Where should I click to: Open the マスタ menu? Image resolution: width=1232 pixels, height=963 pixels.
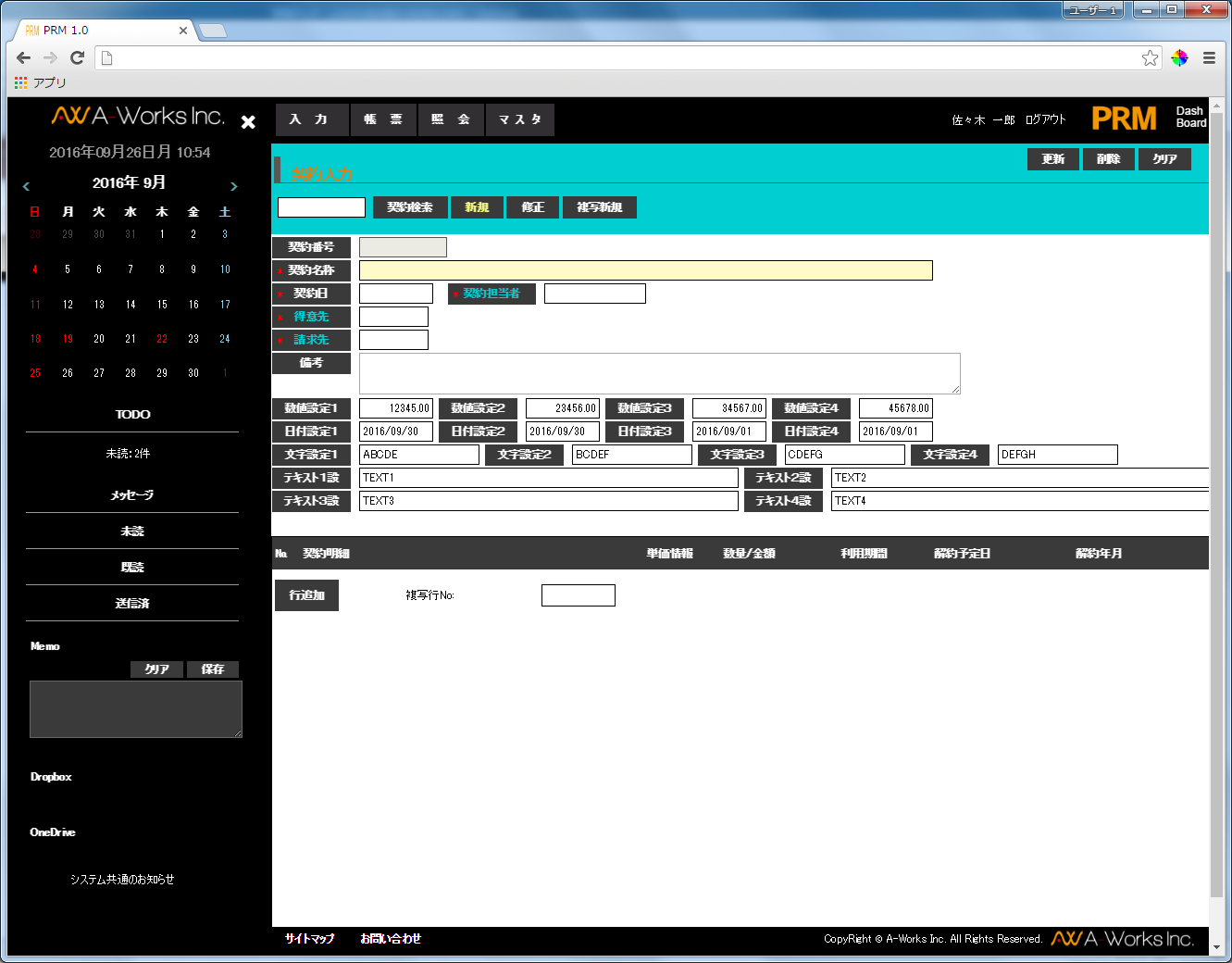point(520,119)
